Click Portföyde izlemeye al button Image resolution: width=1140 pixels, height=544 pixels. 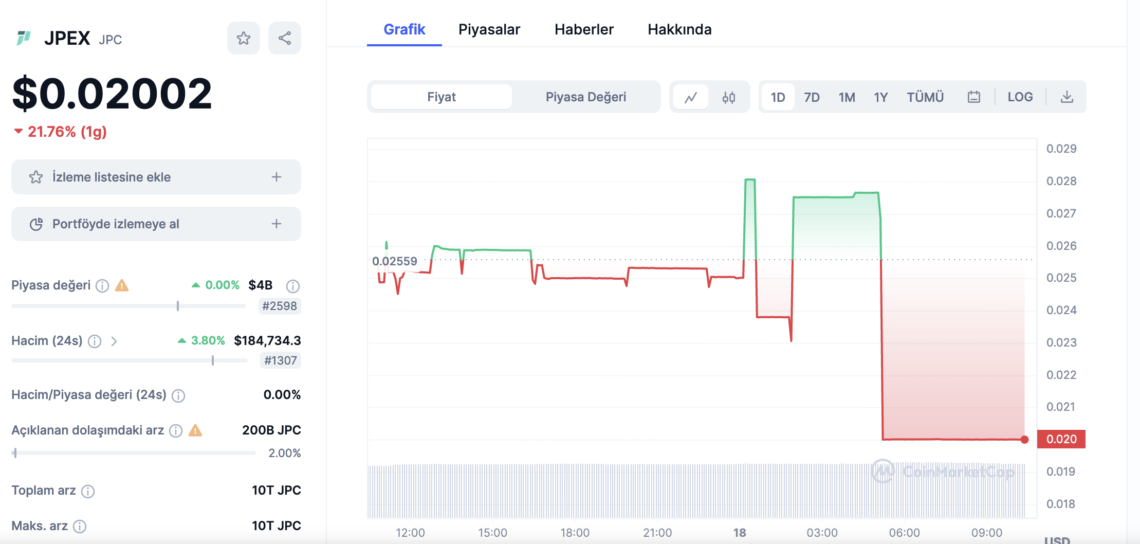(x=156, y=224)
